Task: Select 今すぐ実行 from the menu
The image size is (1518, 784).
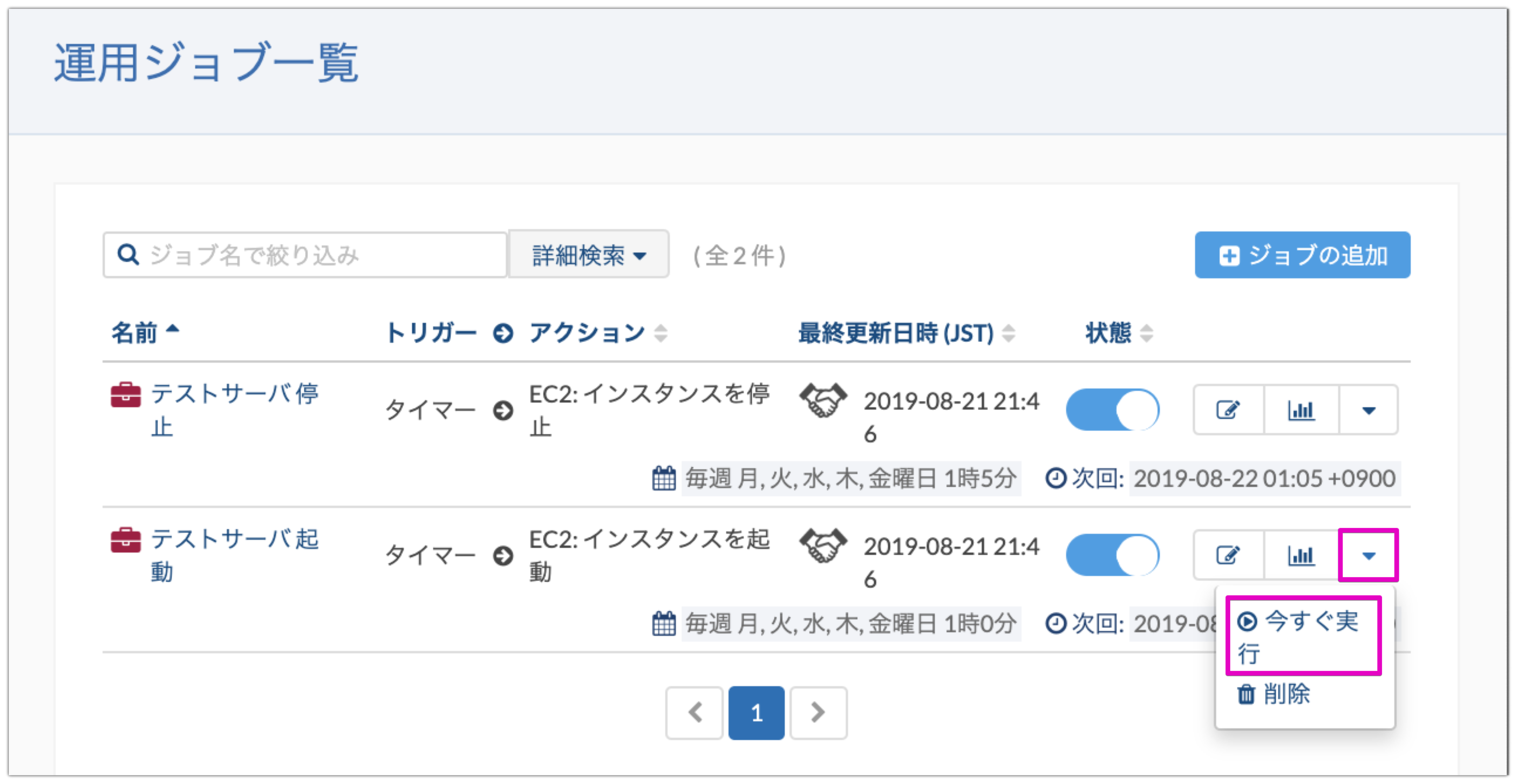Action: coord(1303,637)
